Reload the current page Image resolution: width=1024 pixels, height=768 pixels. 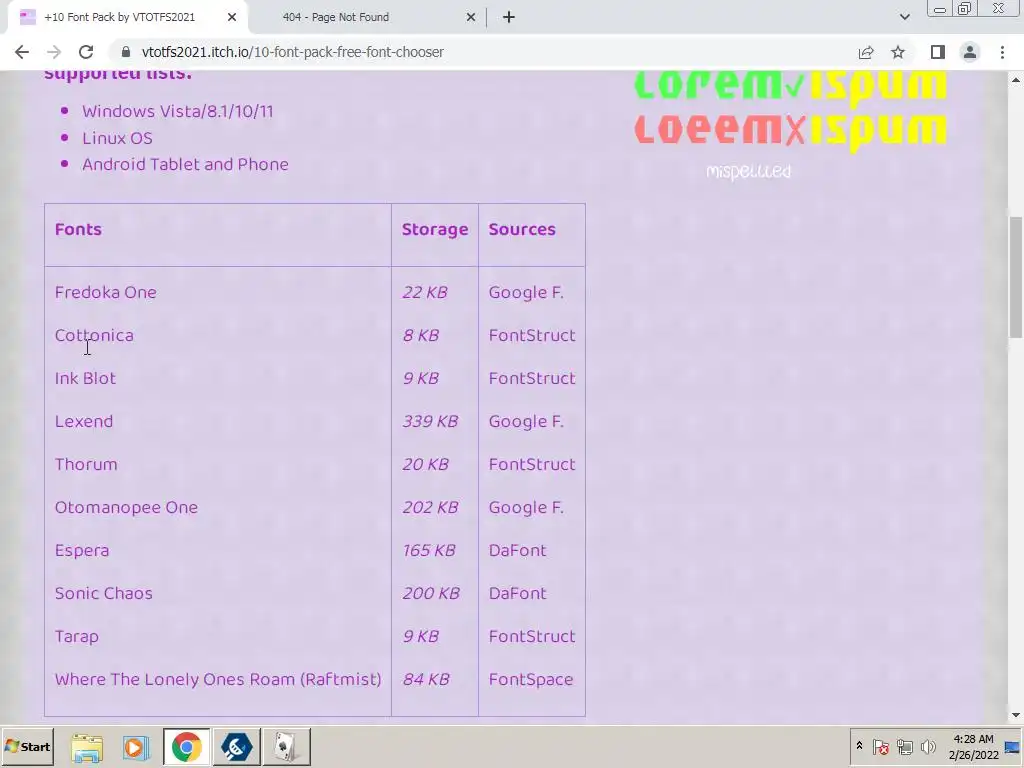(x=86, y=52)
